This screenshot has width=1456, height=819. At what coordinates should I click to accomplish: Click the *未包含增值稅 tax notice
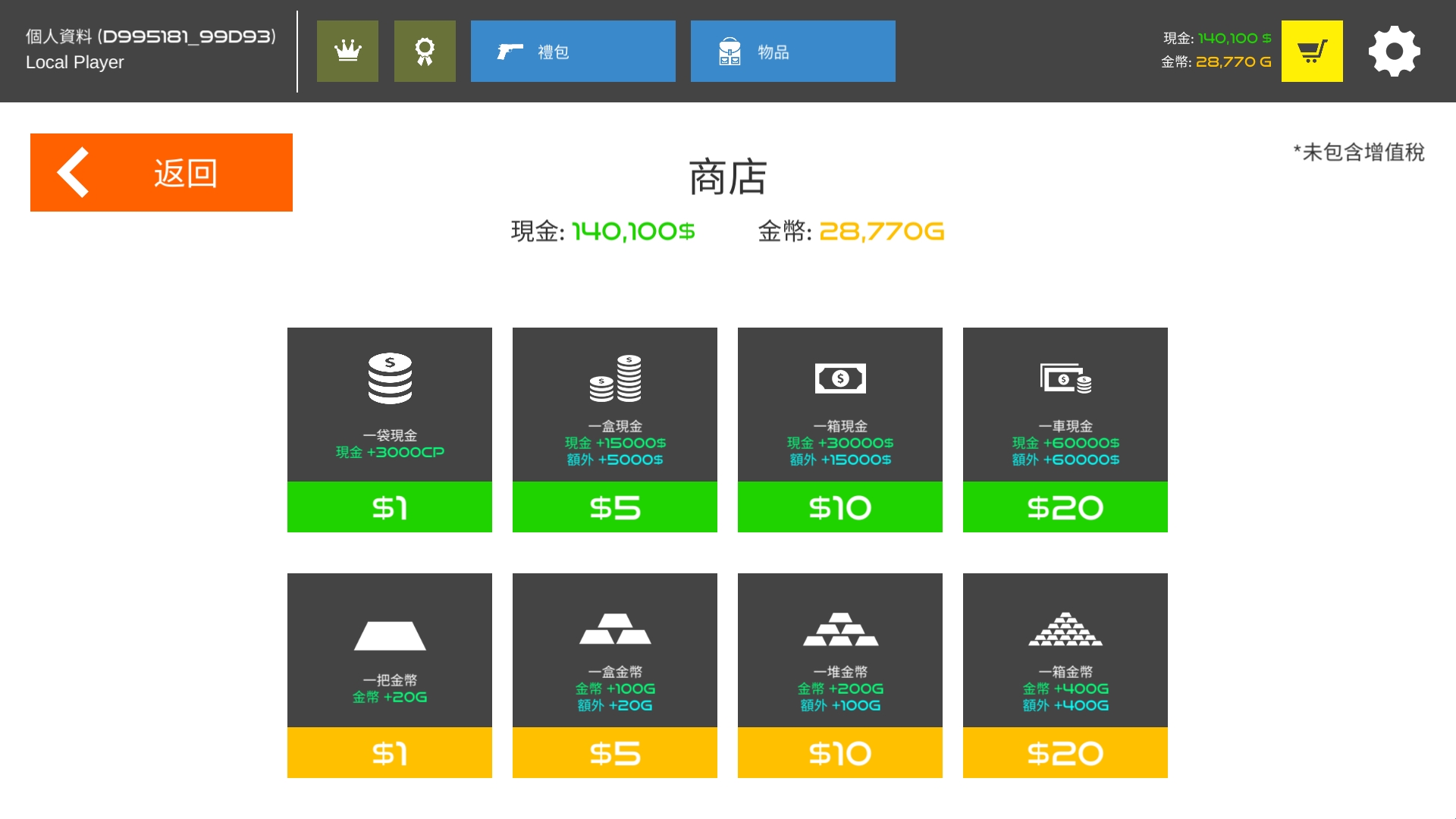tap(1359, 152)
